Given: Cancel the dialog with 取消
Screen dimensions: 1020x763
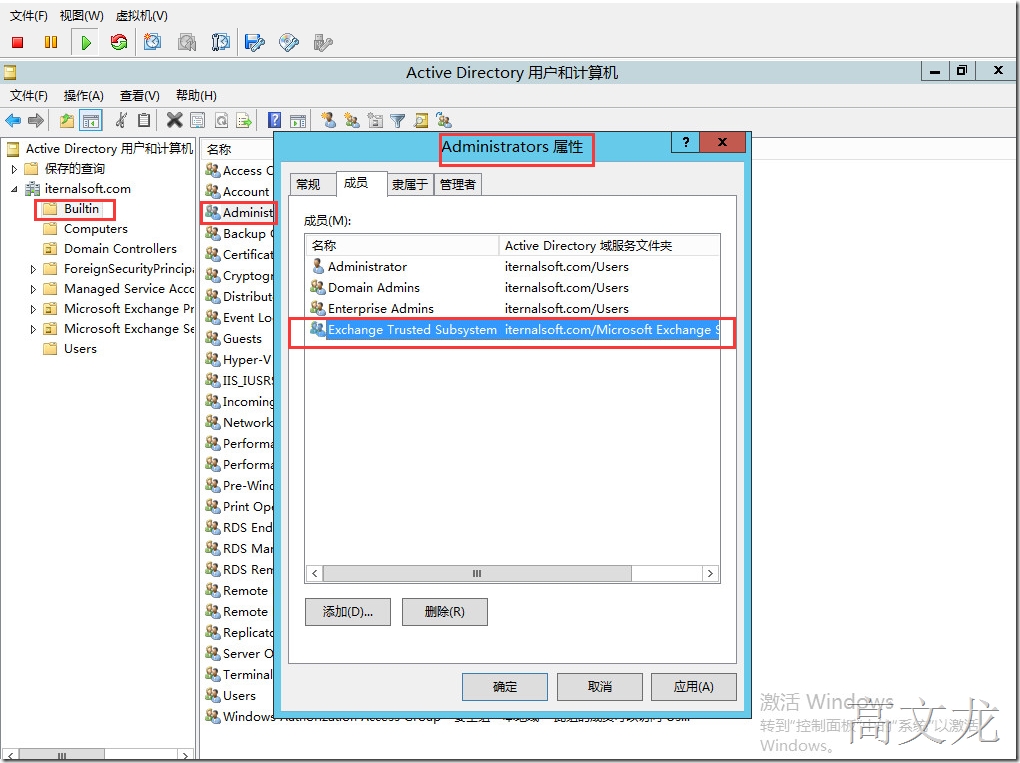Looking at the screenshot, I should 599,687.
